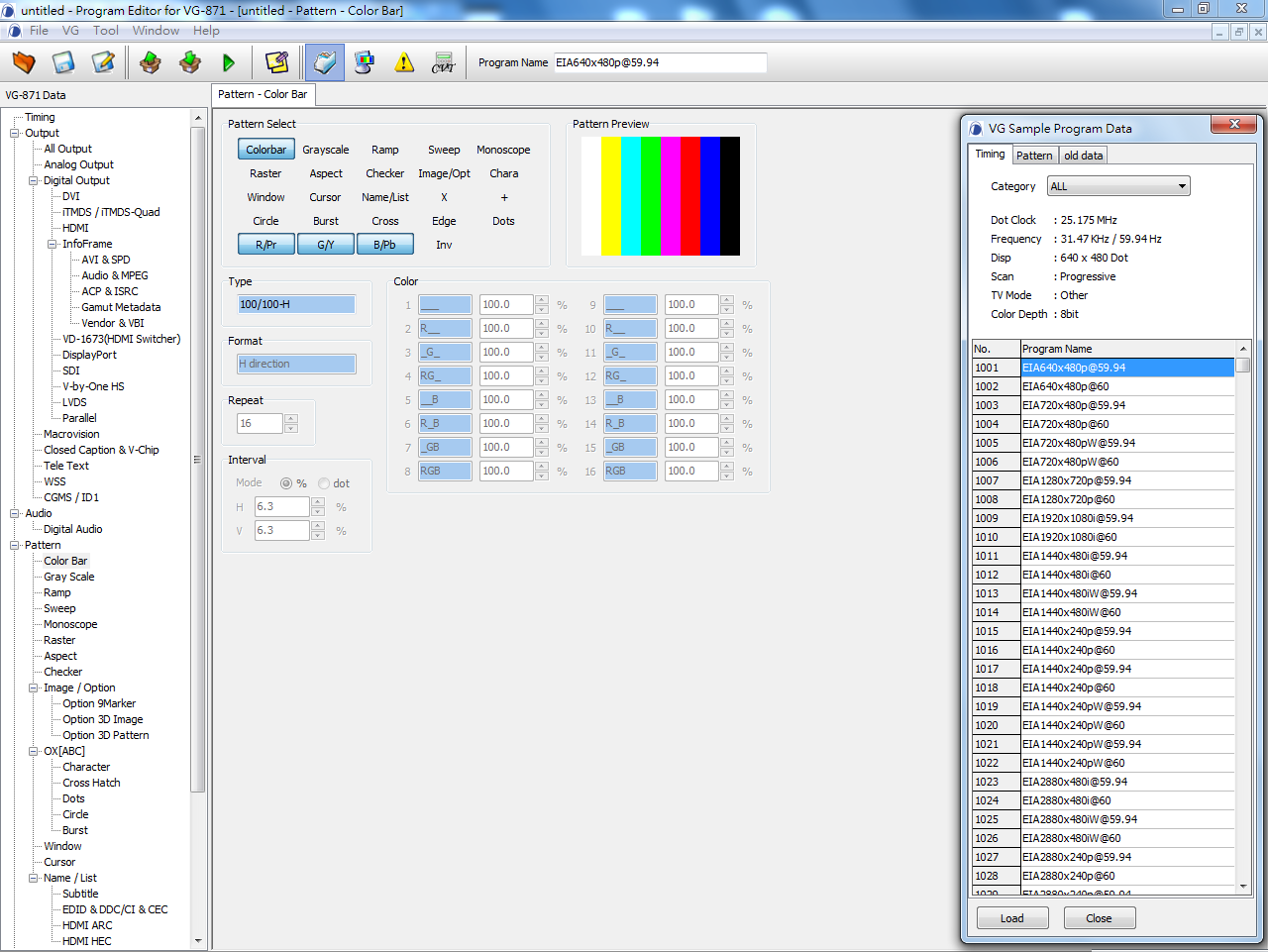The image size is (1268, 952).
Task: Click the Pattern - Color Bar document tab
Action: point(263,94)
